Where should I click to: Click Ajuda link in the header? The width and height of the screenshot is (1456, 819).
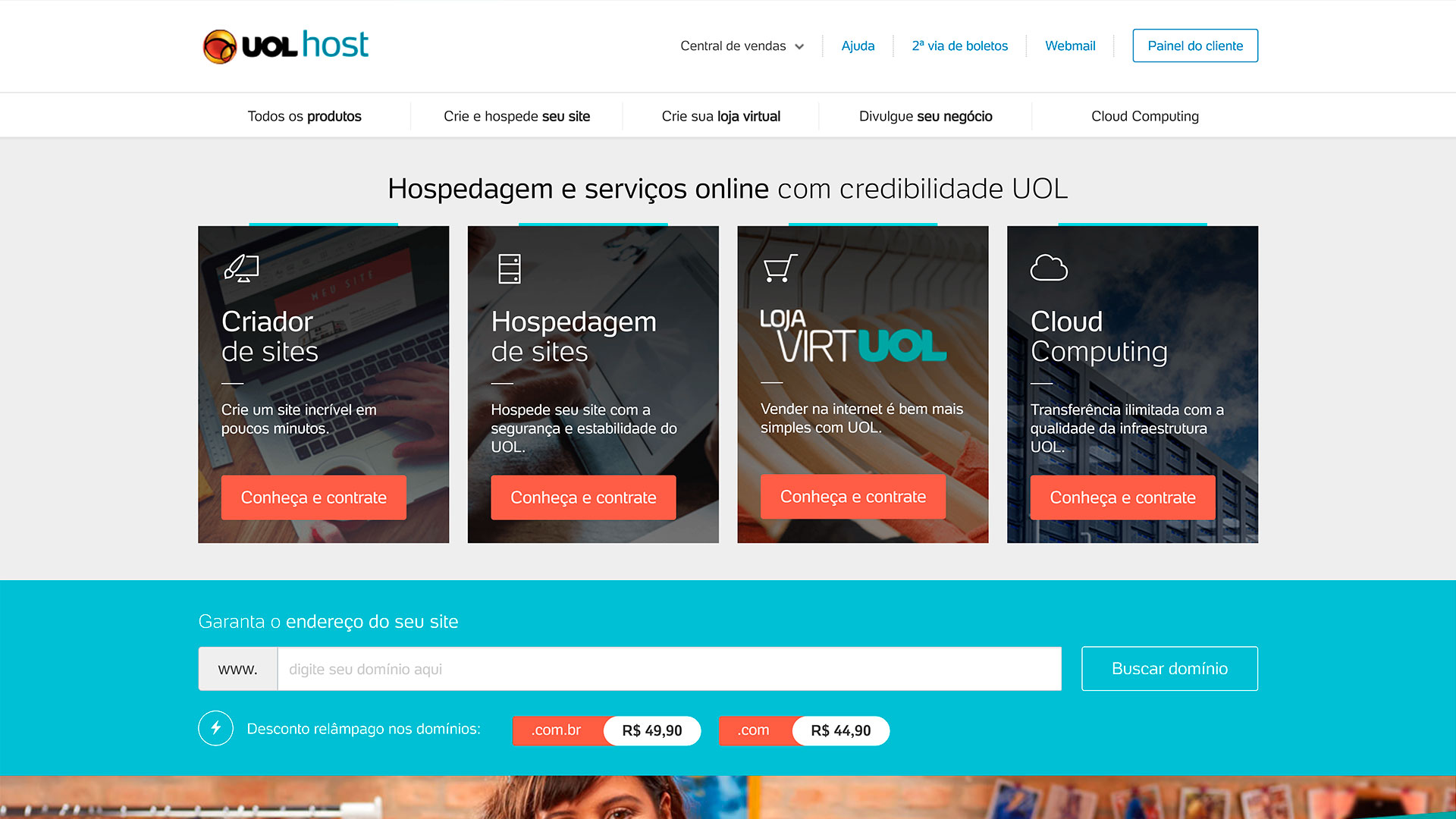point(857,45)
